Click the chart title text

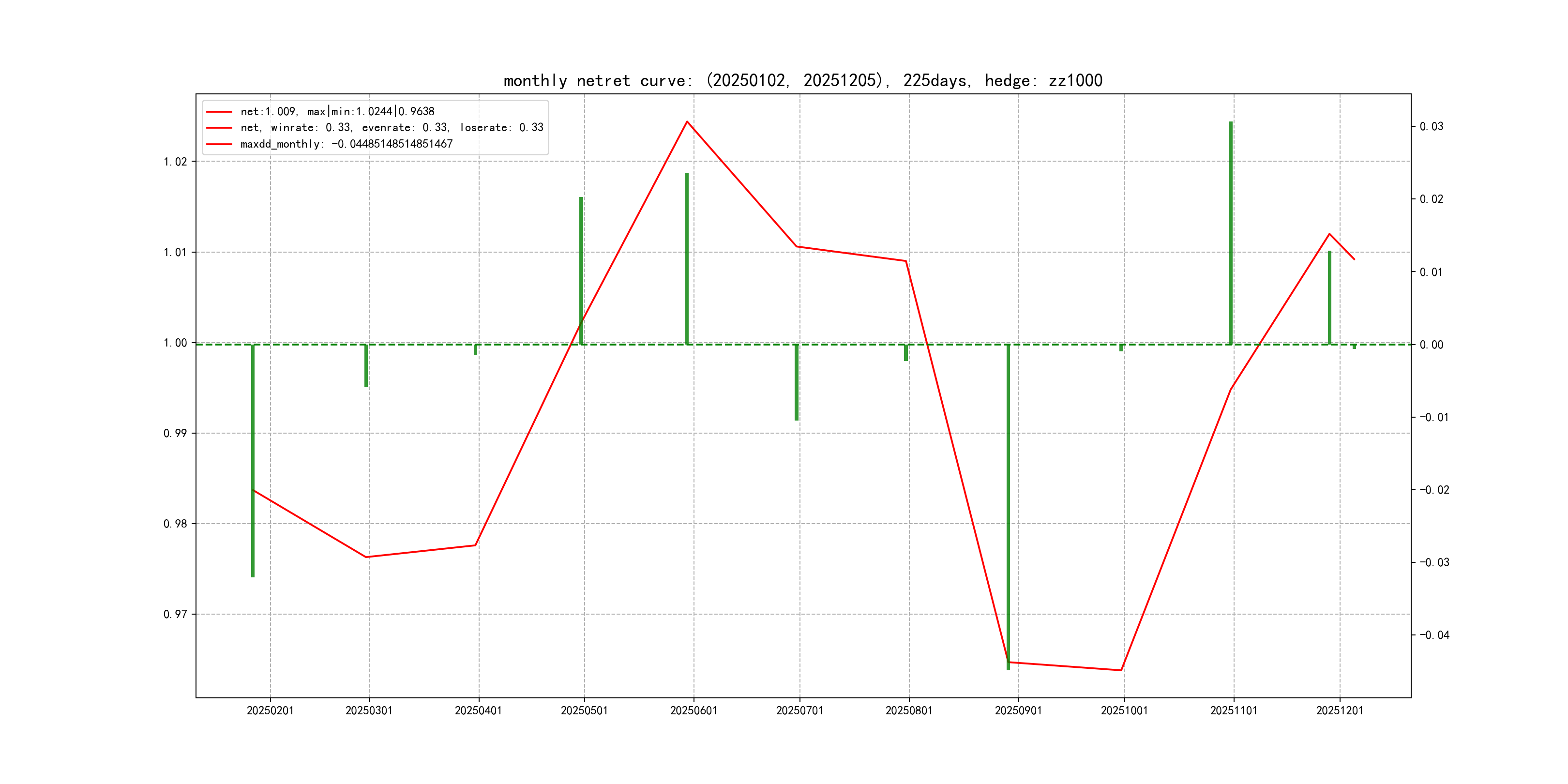point(803,80)
